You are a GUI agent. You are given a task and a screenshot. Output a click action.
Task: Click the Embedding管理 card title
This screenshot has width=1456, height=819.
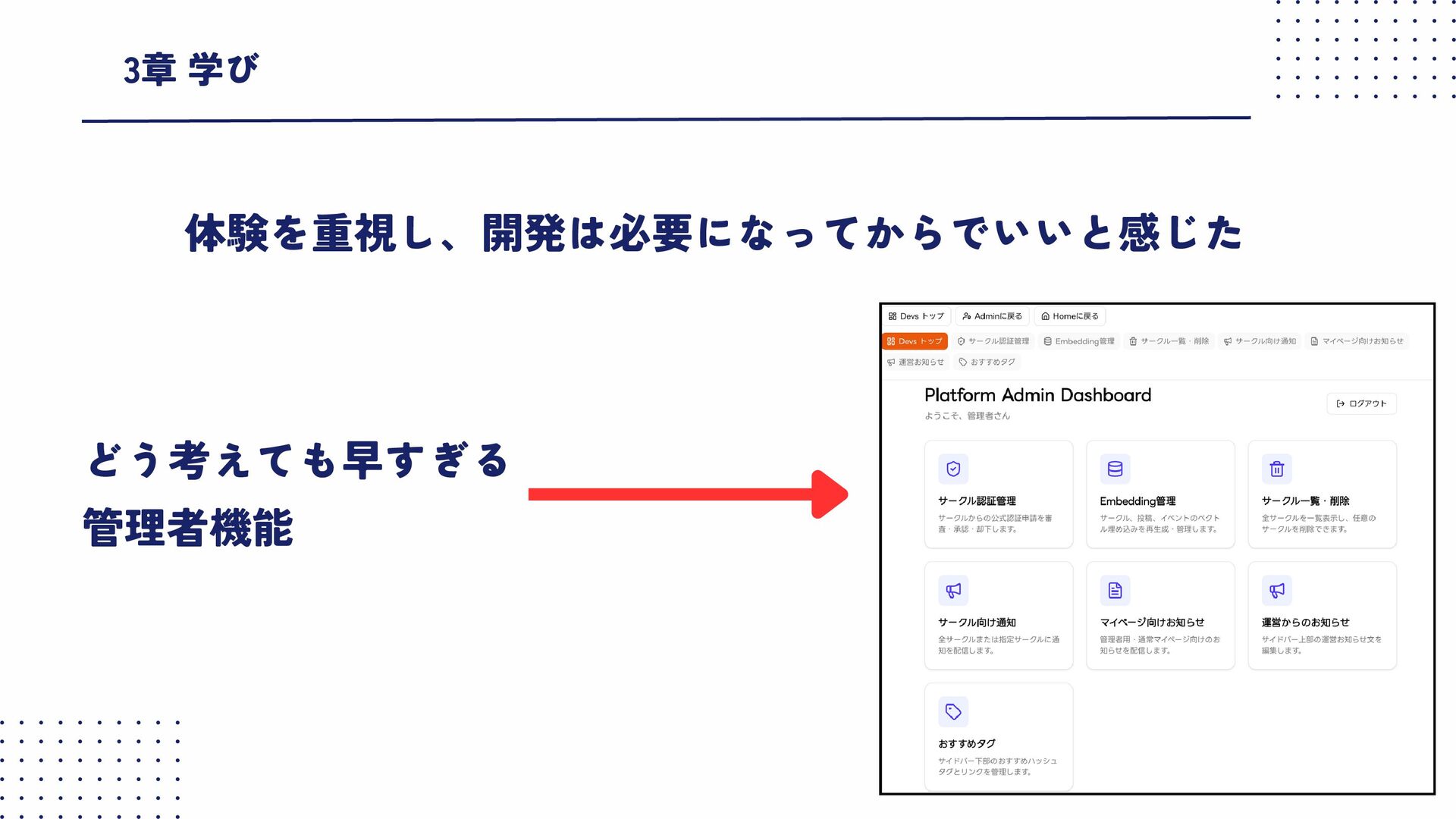pos(1137,501)
